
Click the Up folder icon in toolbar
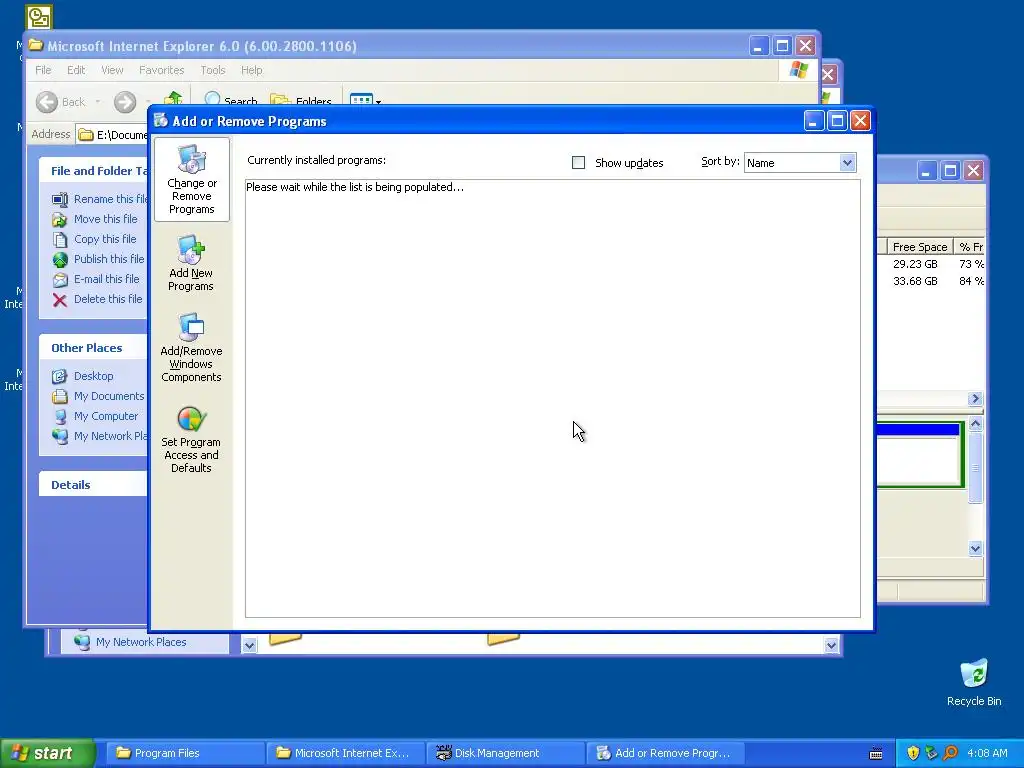pyautogui.click(x=173, y=99)
